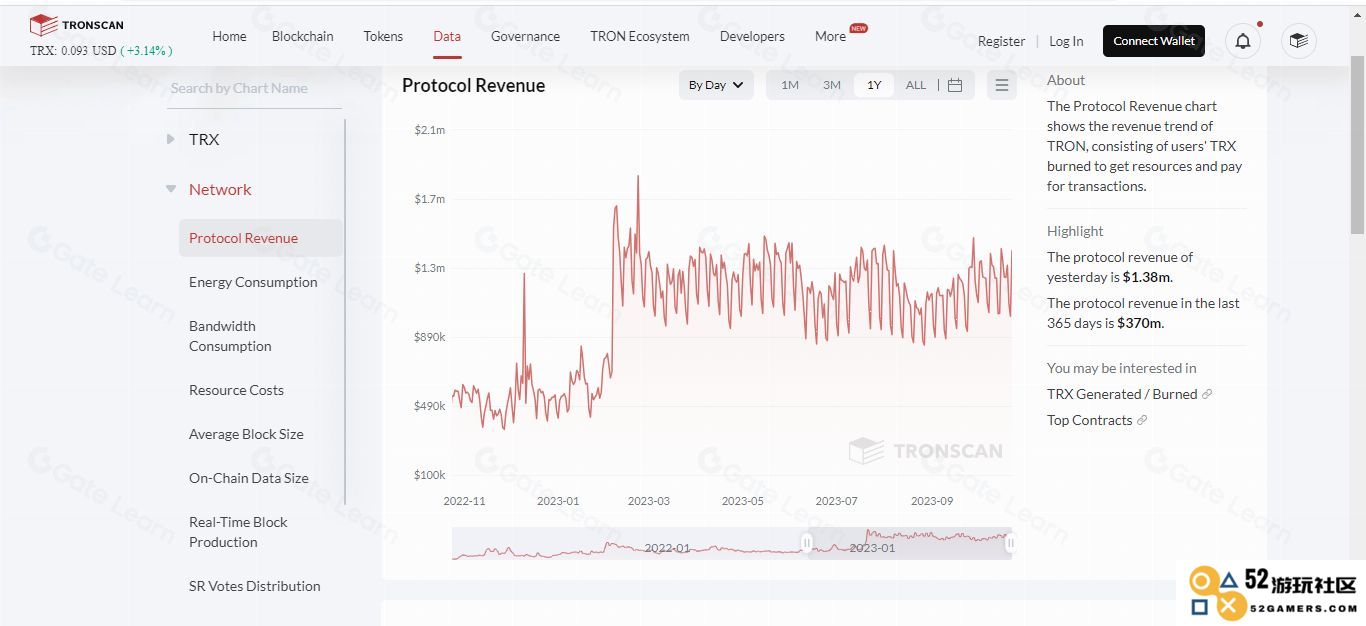Open the TRON Ecosystem menu
Screen dimensions: 1366x626
click(640, 36)
